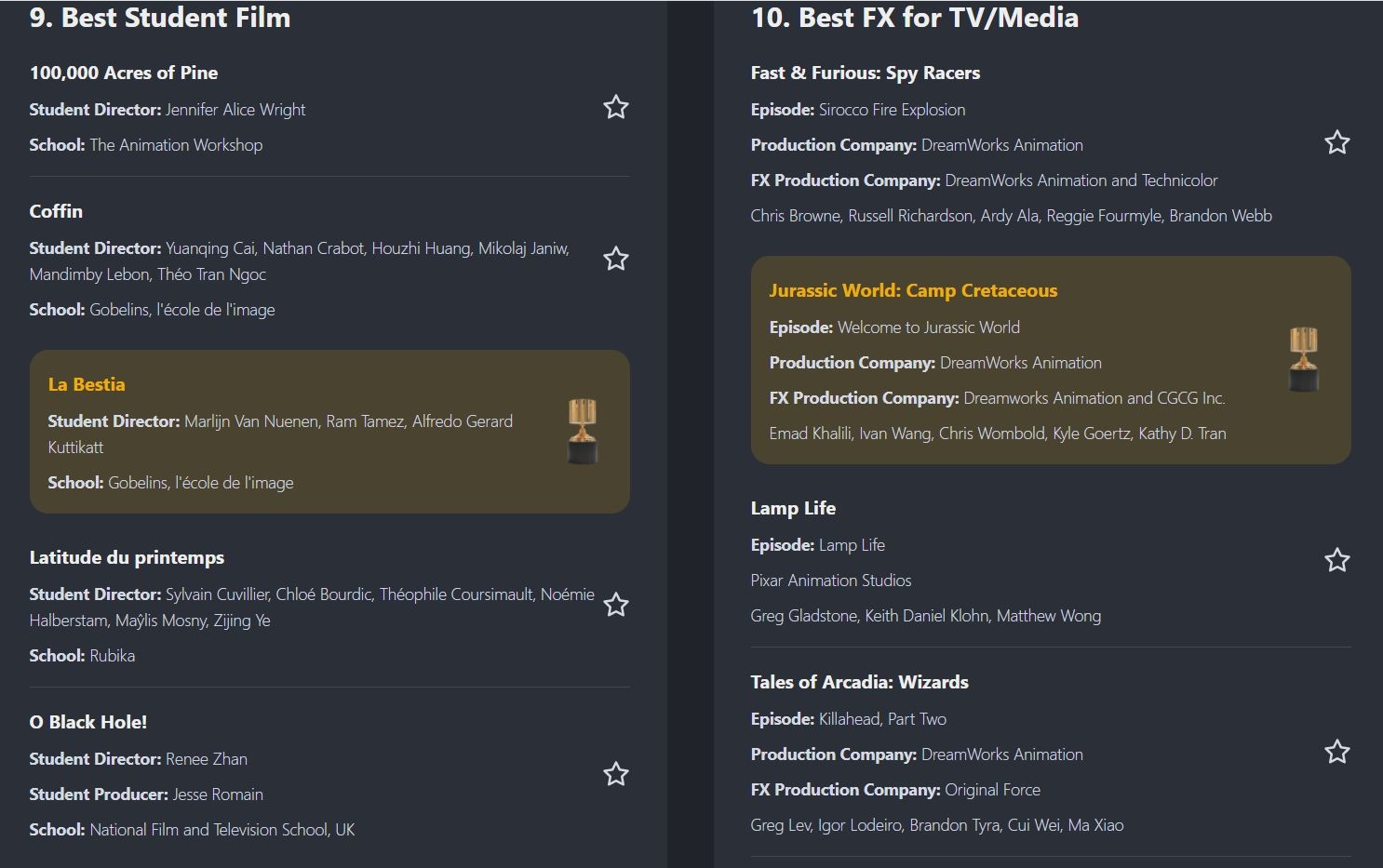This screenshot has width=1383, height=868.
Task: Select the Fast & Furious: Spy Racers title
Action: (865, 73)
